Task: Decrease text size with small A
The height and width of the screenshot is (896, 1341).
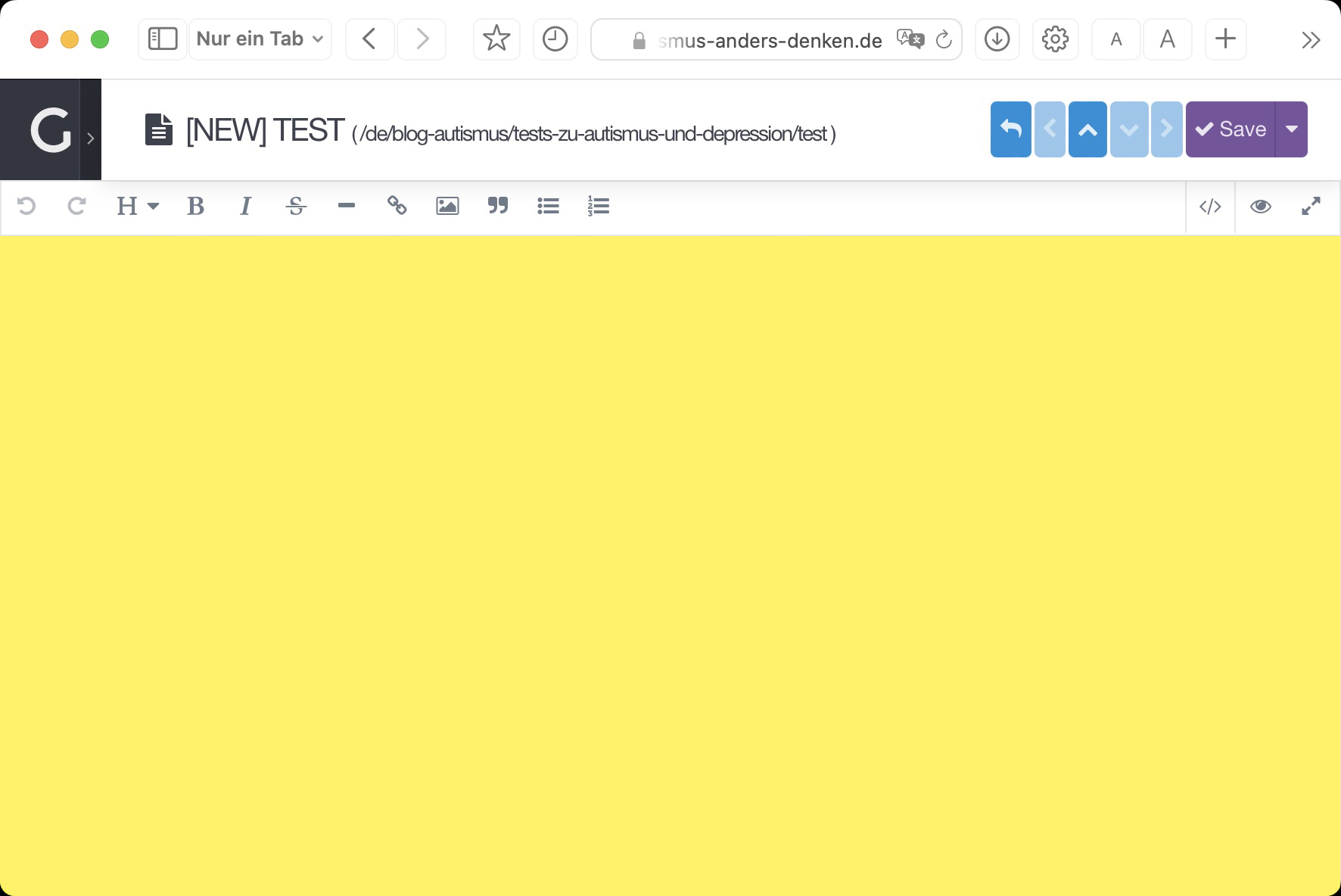Action: coord(1116,39)
